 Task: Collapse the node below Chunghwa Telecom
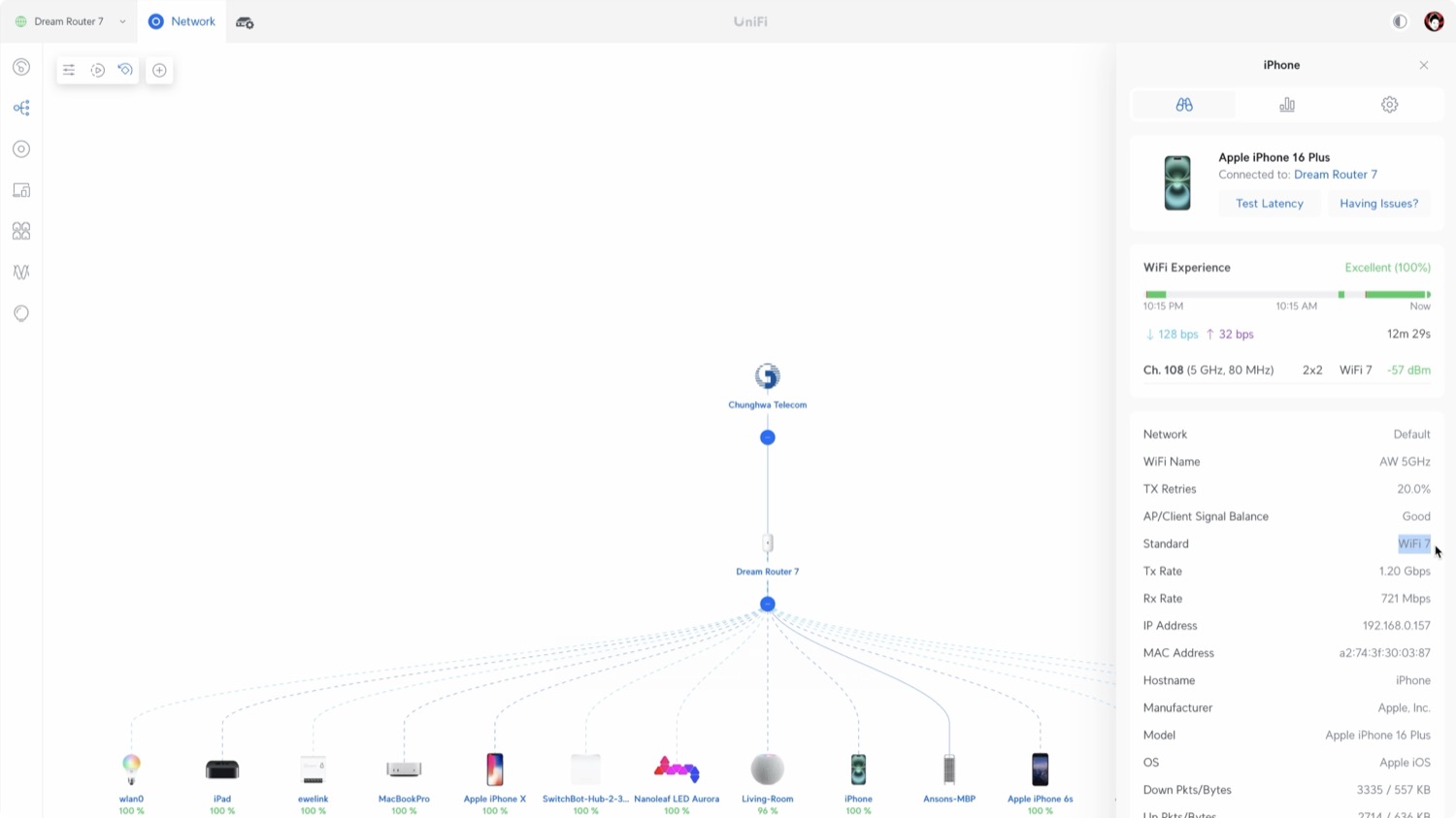pos(768,438)
